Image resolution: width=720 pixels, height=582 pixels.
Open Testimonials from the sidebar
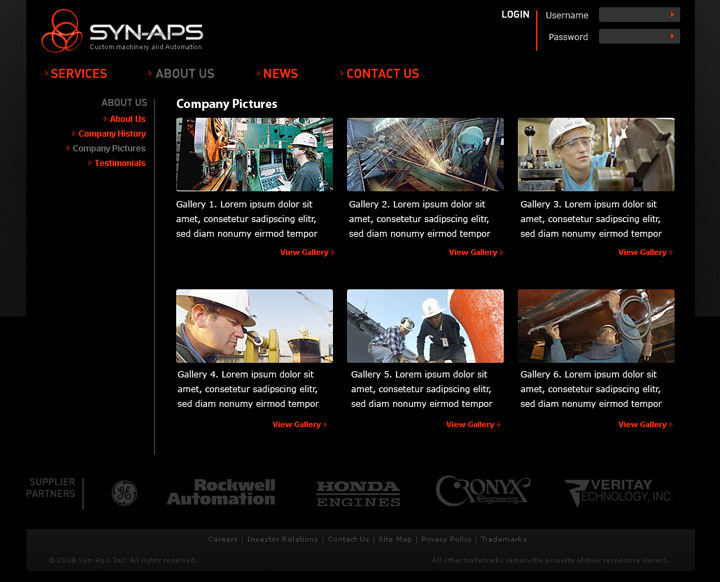(120, 163)
